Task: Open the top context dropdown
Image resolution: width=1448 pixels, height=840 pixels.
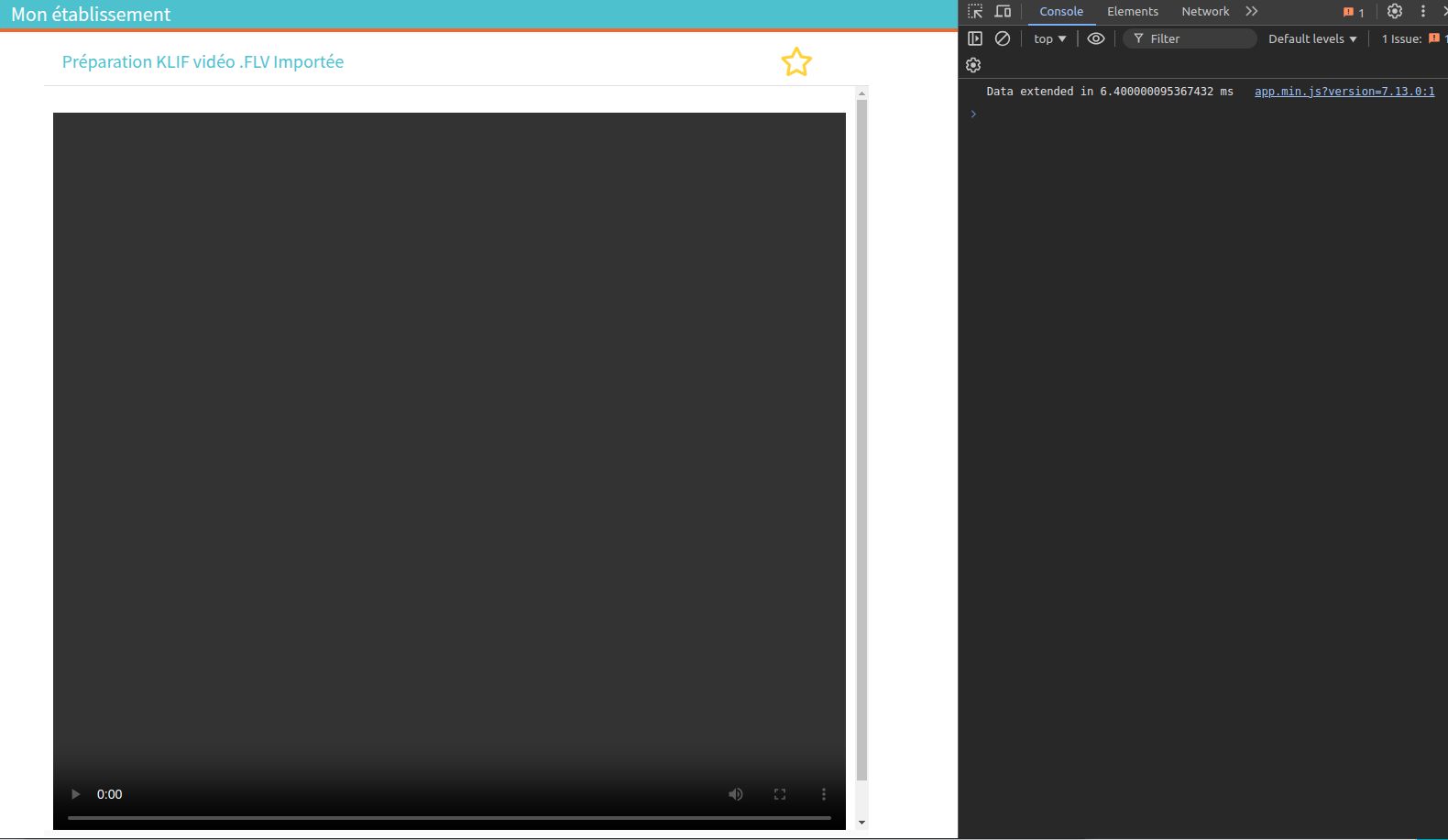Action: (x=1049, y=38)
